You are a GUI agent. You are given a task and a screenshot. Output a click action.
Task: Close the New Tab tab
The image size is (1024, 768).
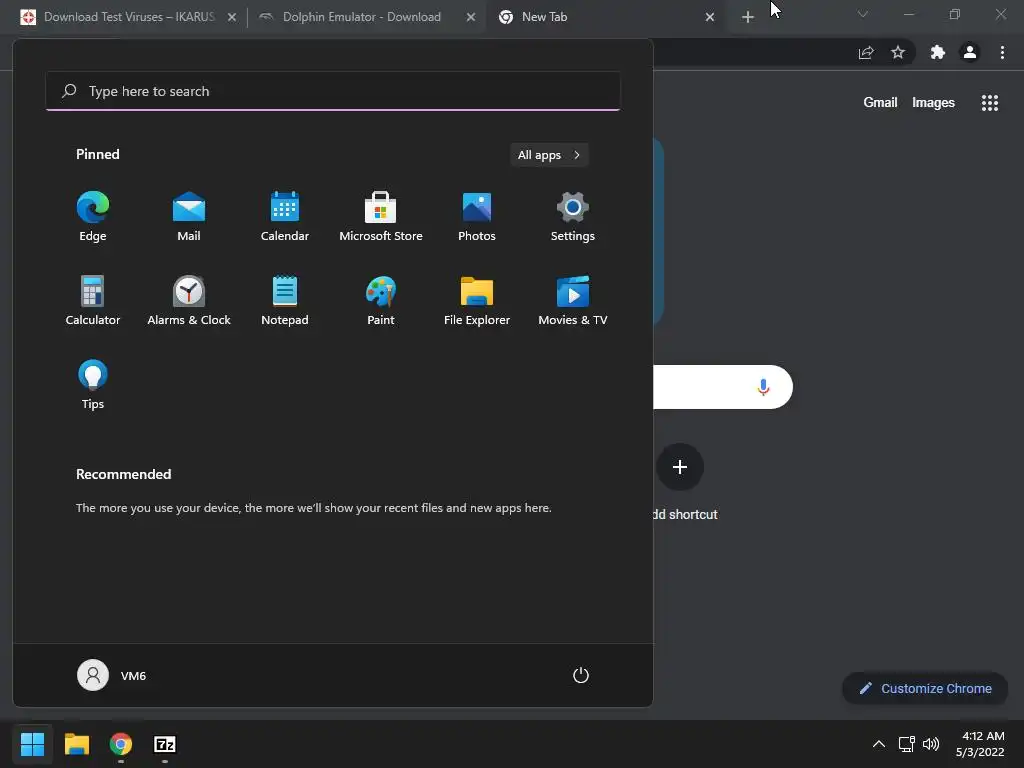pos(710,17)
